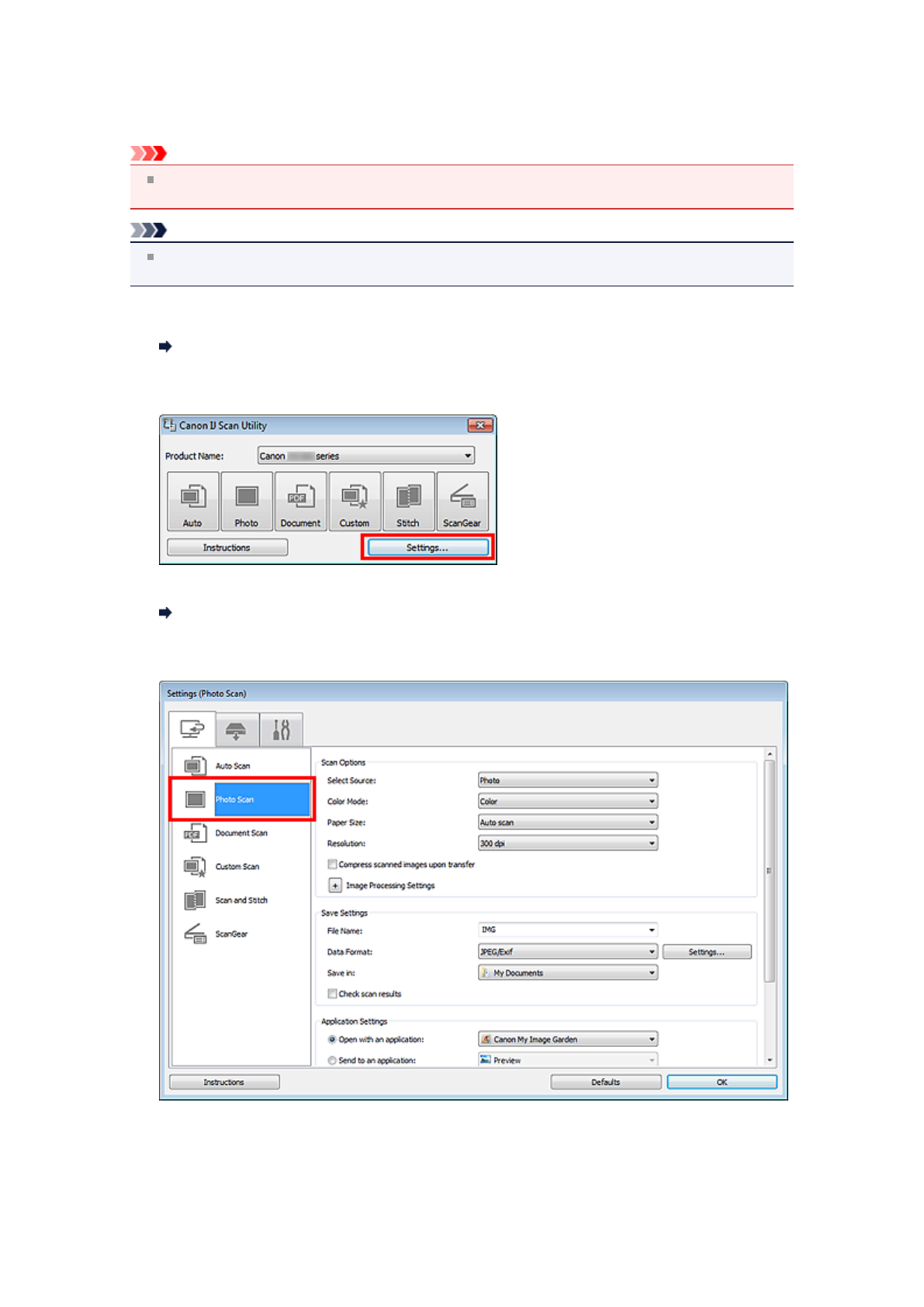The width and height of the screenshot is (924, 1307).
Task: Click the Document PDF scan icon
Action: pos(300,501)
